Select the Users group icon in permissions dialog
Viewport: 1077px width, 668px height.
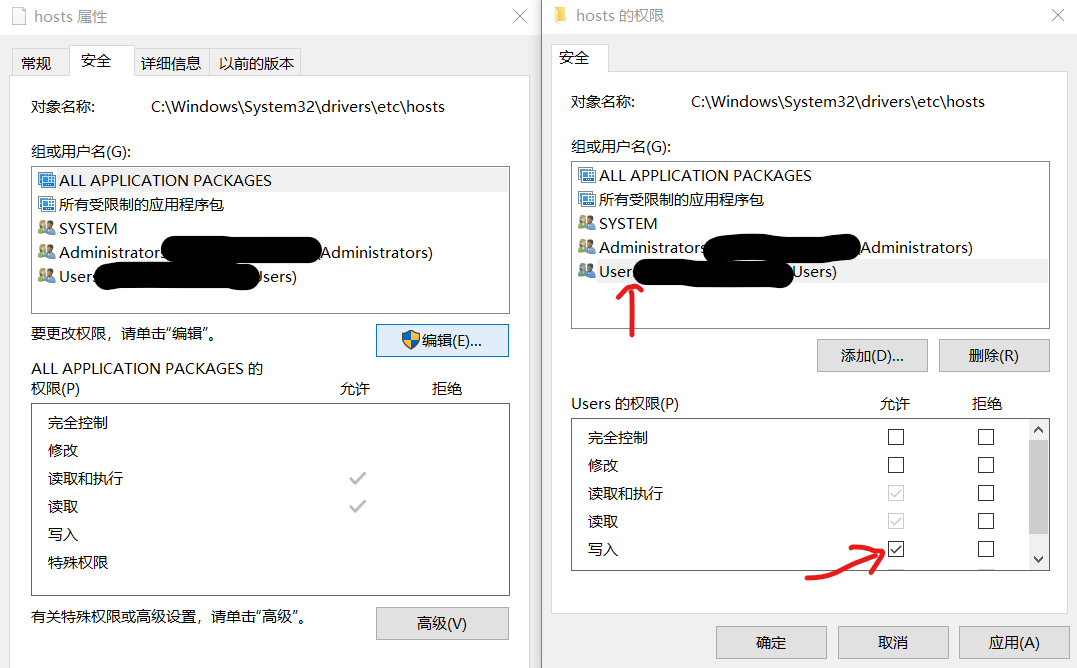(587, 270)
